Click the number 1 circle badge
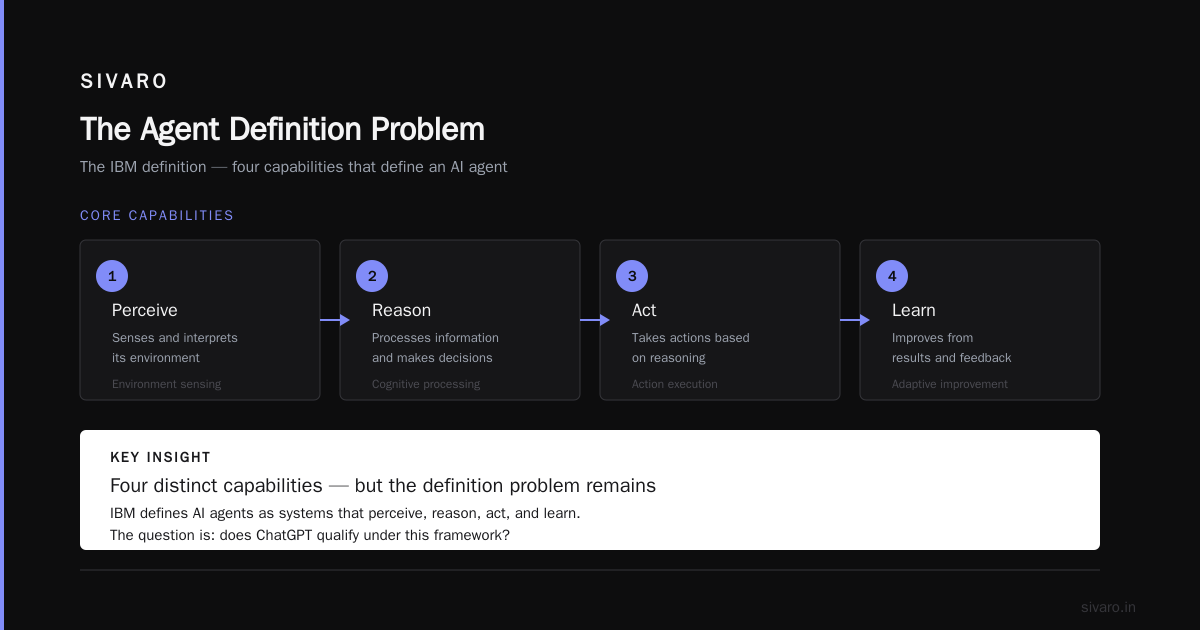1200x630 pixels. click(112, 276)
